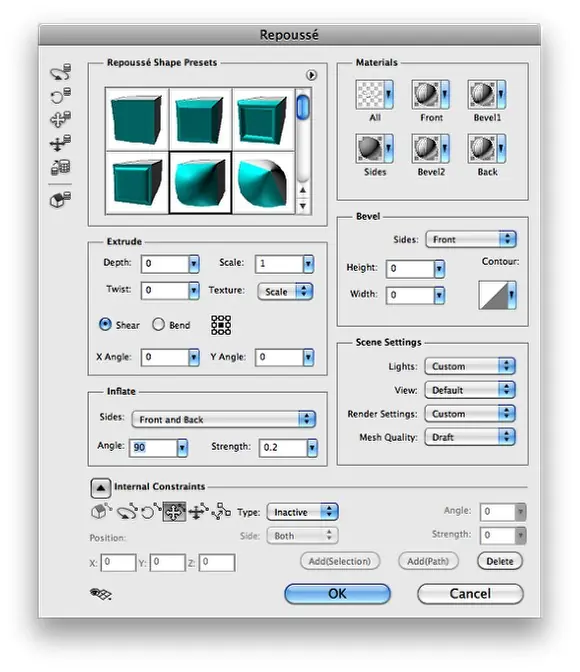Open the Constraint Type dropdown showing Inactive

[302, 512]
